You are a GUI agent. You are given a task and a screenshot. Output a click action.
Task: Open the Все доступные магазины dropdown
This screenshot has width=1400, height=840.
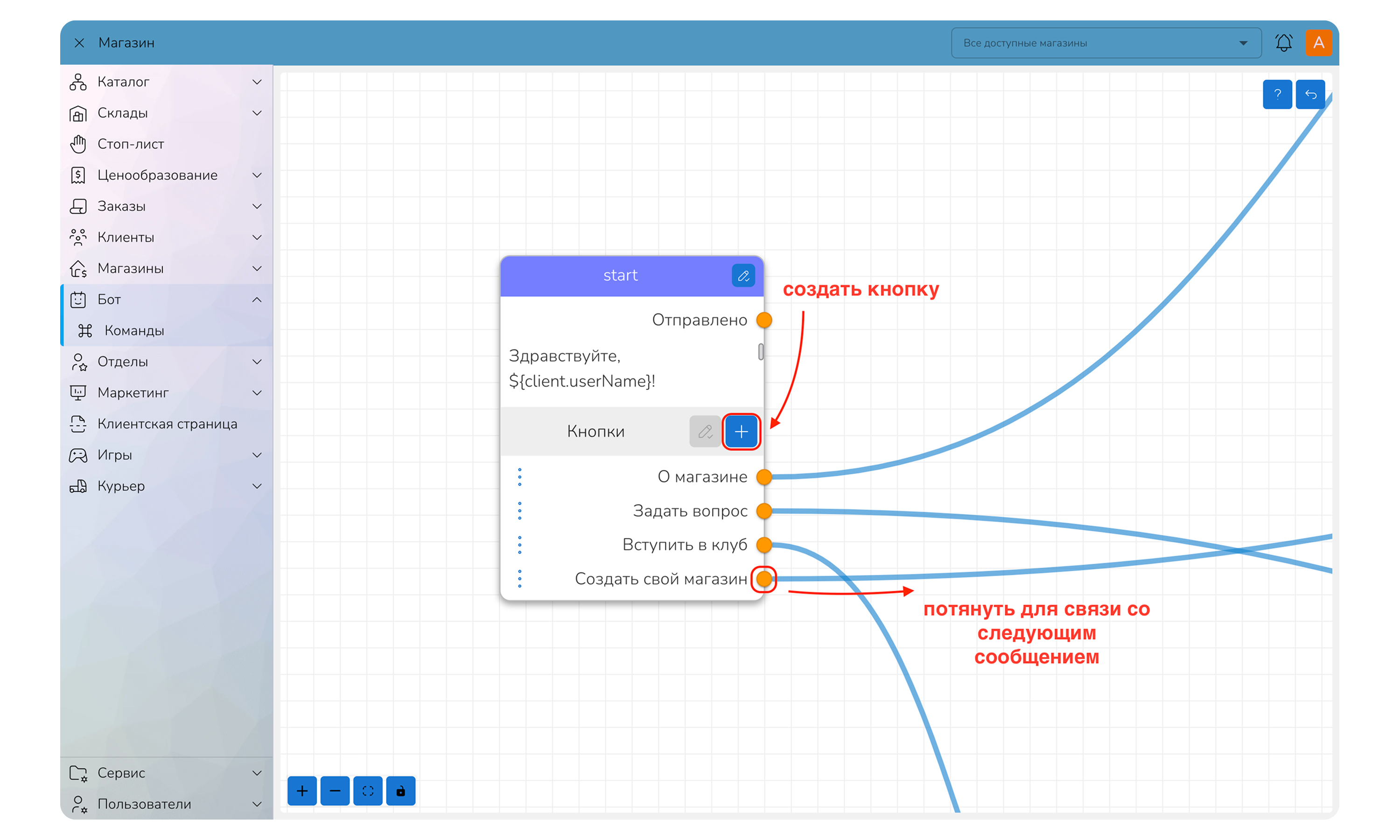pos(1106,43)
